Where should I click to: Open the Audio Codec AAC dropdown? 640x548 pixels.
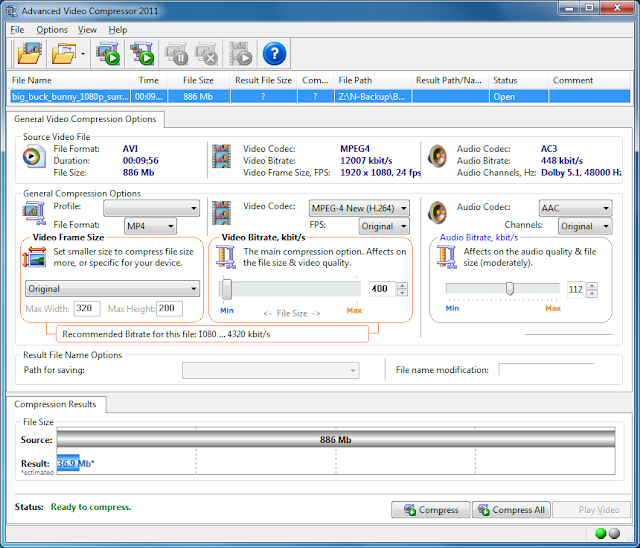pyautogui.click(x=576, y=208)
